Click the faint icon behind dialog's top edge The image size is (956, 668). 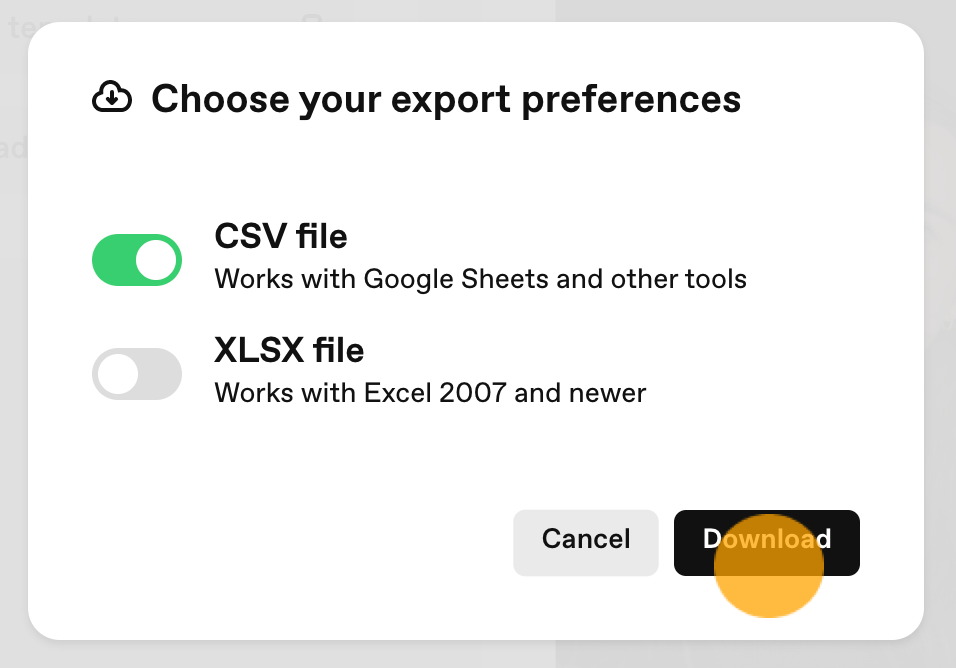point(312,18)
